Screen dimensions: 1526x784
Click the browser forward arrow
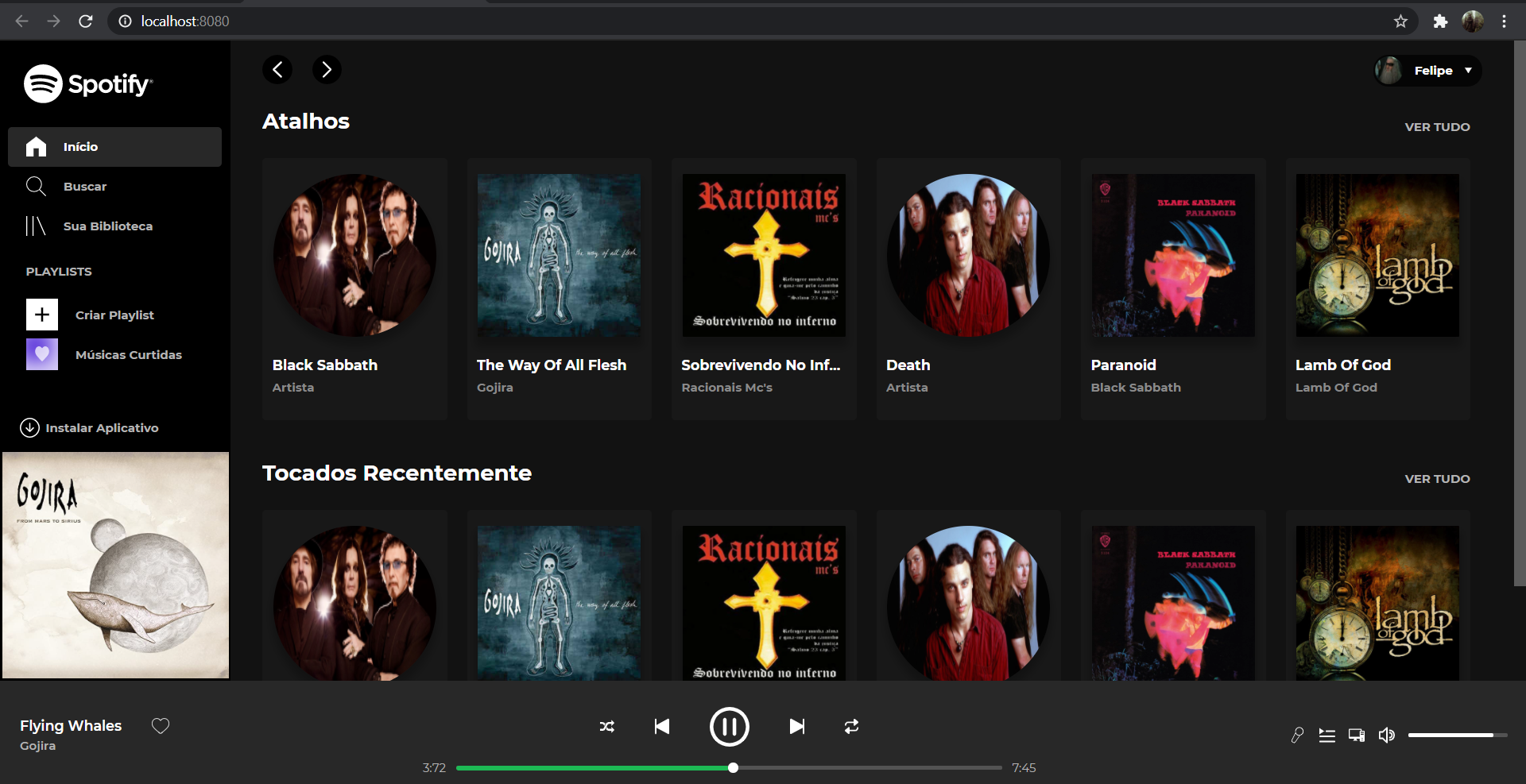53,21
